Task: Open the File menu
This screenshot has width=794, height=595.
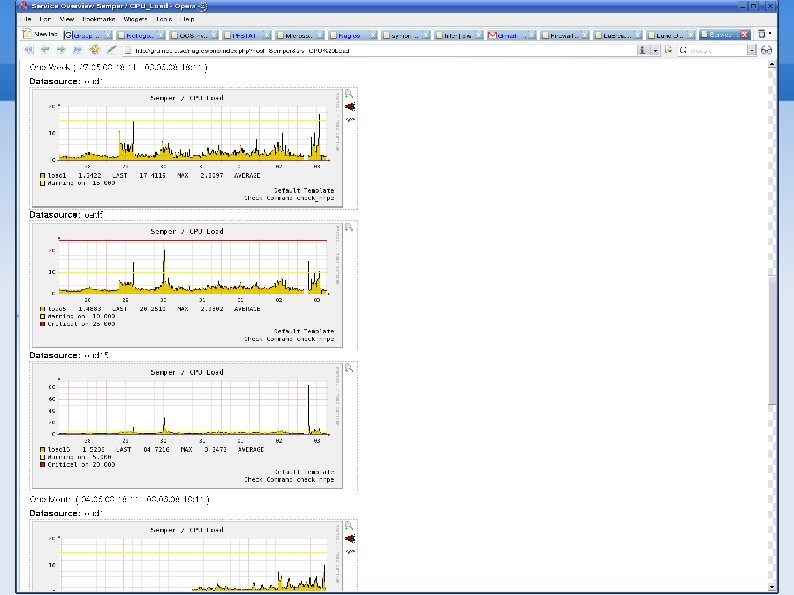Action: (28, 19)
